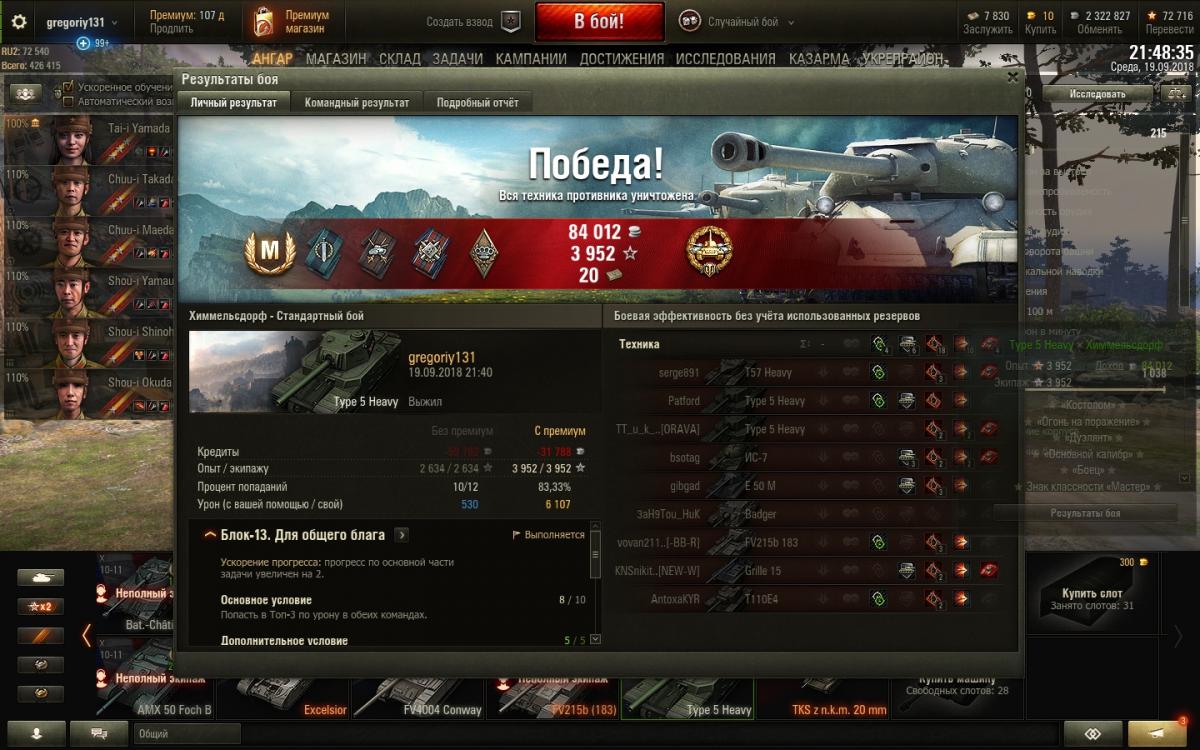Click the Исследовать button
Screen dimensions: 1200x750
click(x=1097, y=94)
